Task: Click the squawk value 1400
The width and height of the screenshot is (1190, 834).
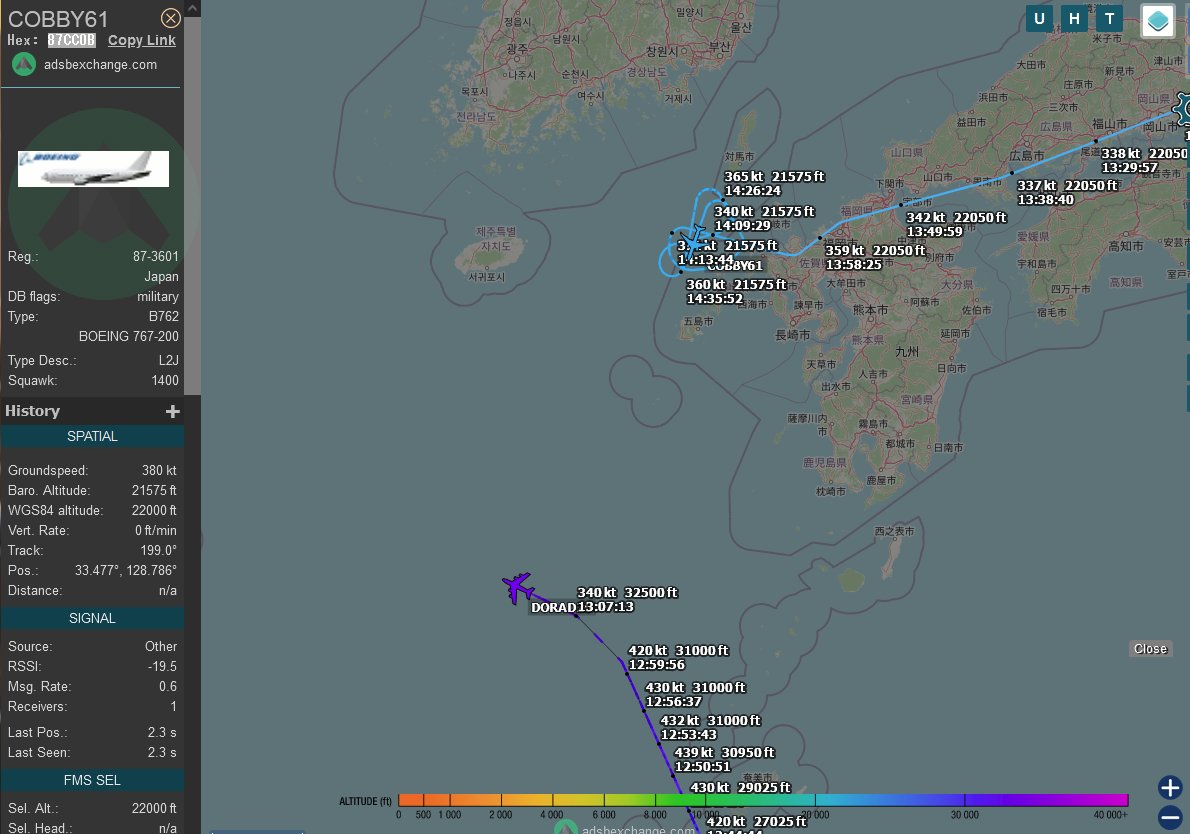Action: 165,380
